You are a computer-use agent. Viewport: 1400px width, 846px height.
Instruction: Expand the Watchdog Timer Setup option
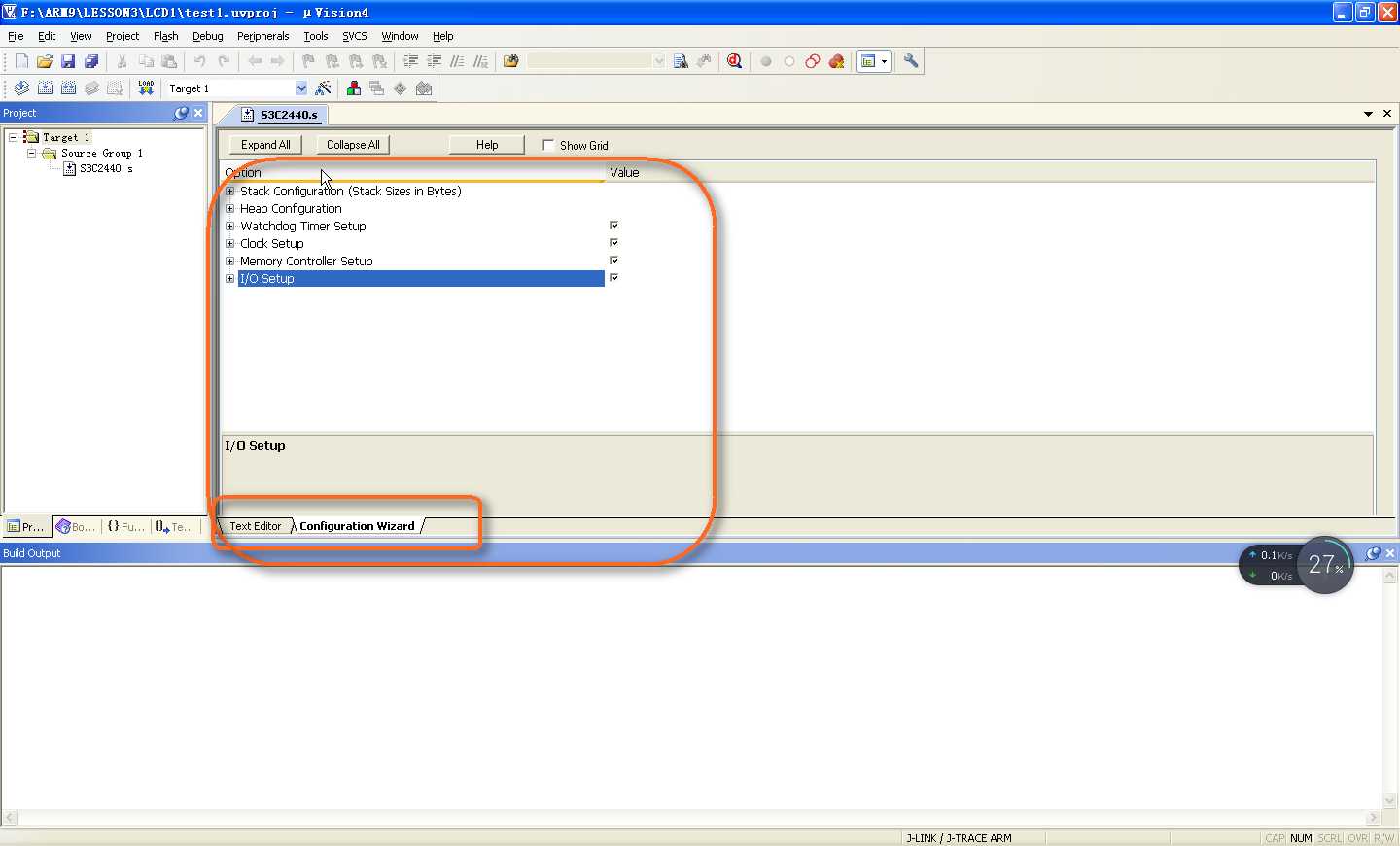[x=230, y=227]
